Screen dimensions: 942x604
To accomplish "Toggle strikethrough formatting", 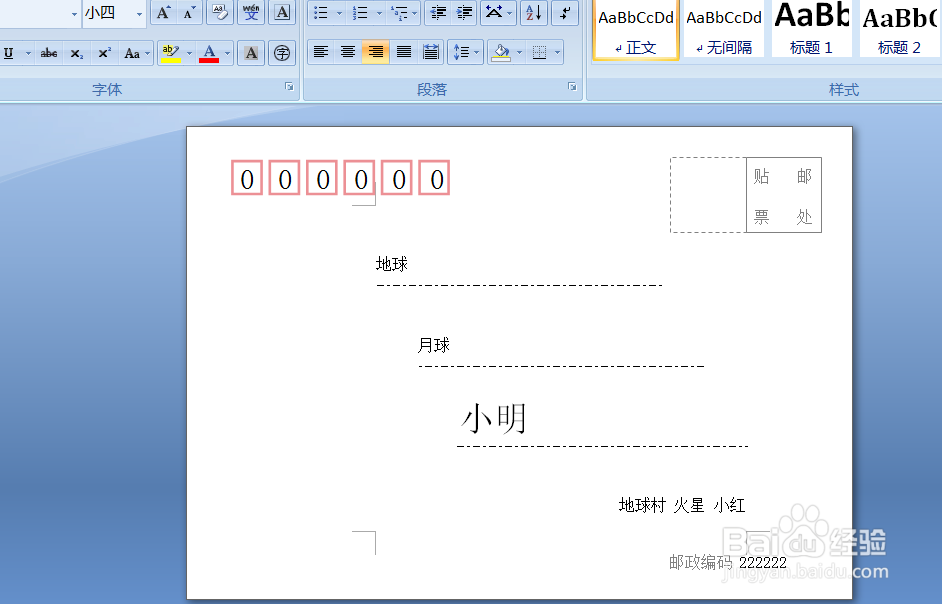I will tap(49, 52).
